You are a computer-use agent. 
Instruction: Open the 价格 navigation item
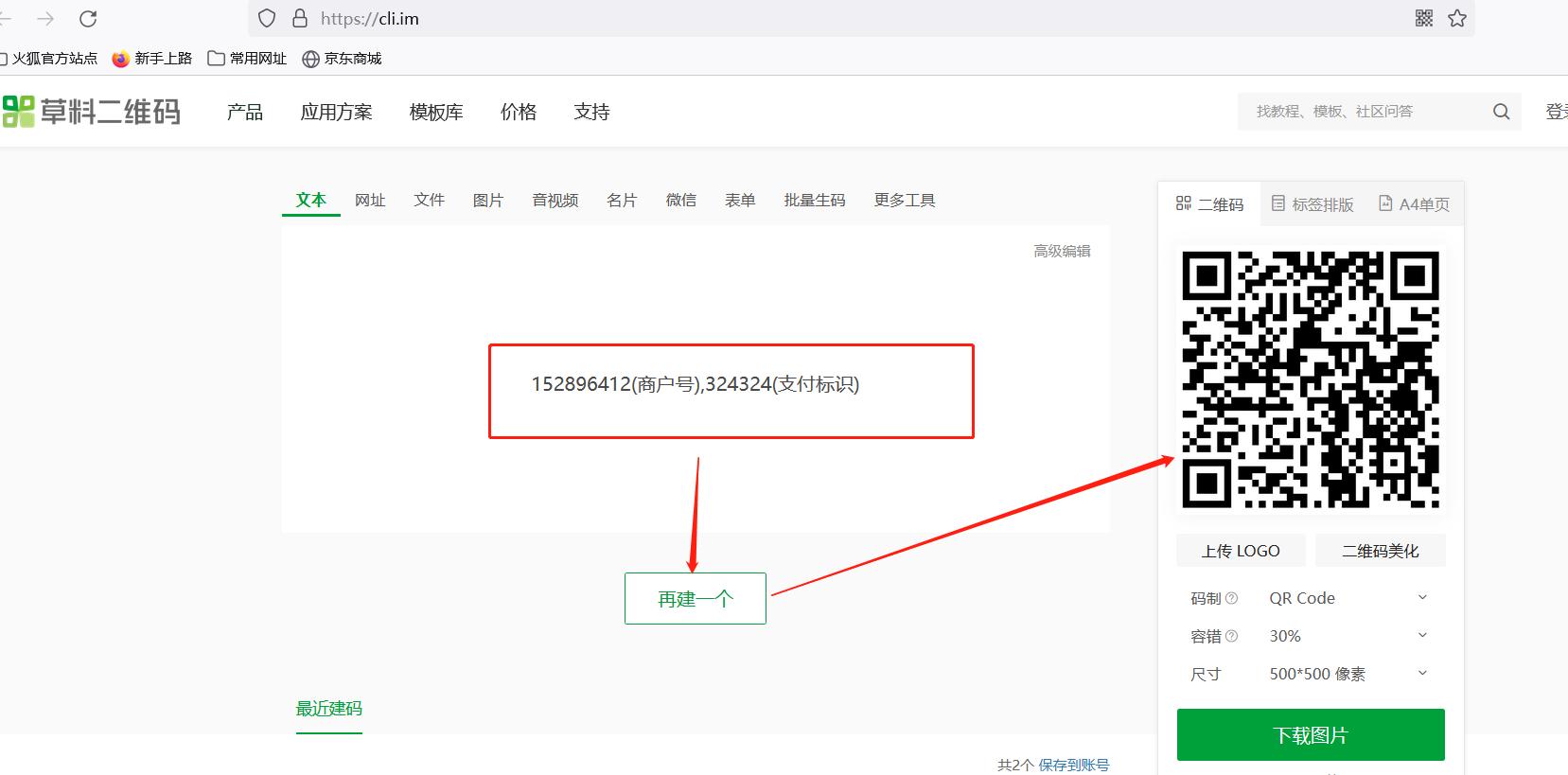pyautogui.click(x=519, y=112)
